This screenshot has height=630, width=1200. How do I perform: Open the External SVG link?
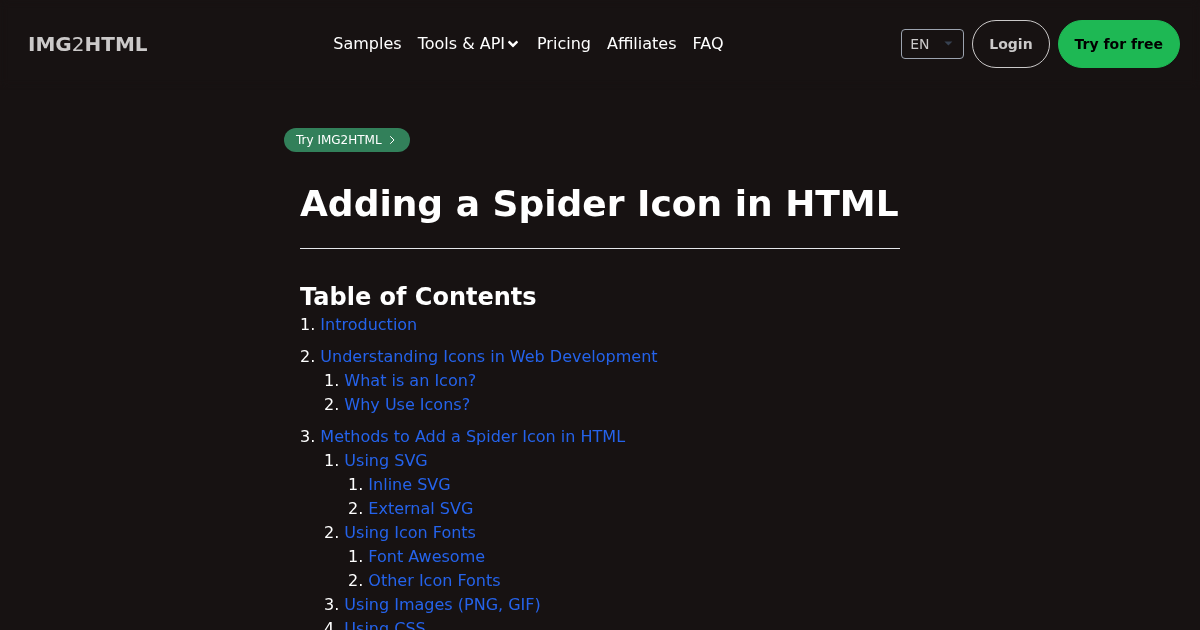point(420,509)
